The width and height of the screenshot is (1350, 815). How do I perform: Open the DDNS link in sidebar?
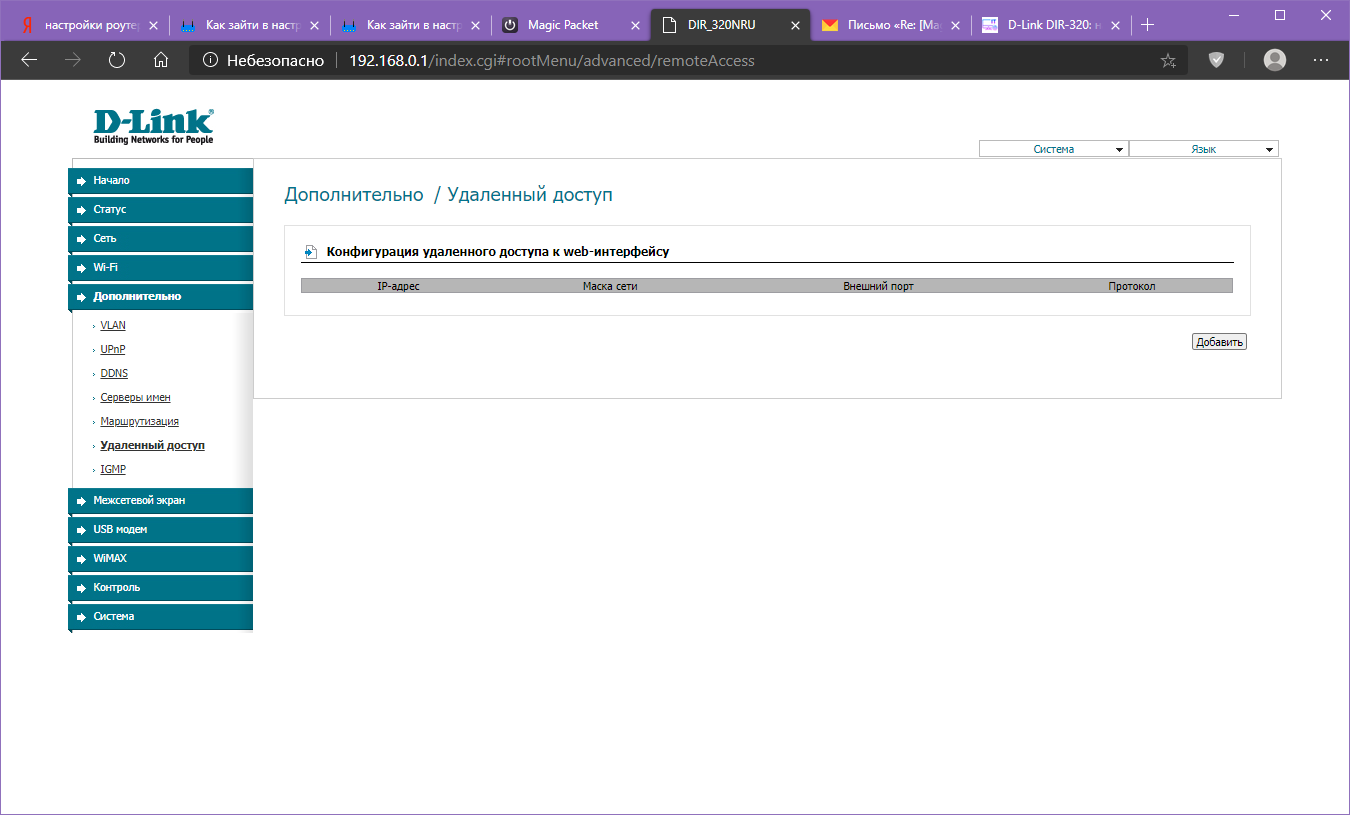(x=114, y=373)
